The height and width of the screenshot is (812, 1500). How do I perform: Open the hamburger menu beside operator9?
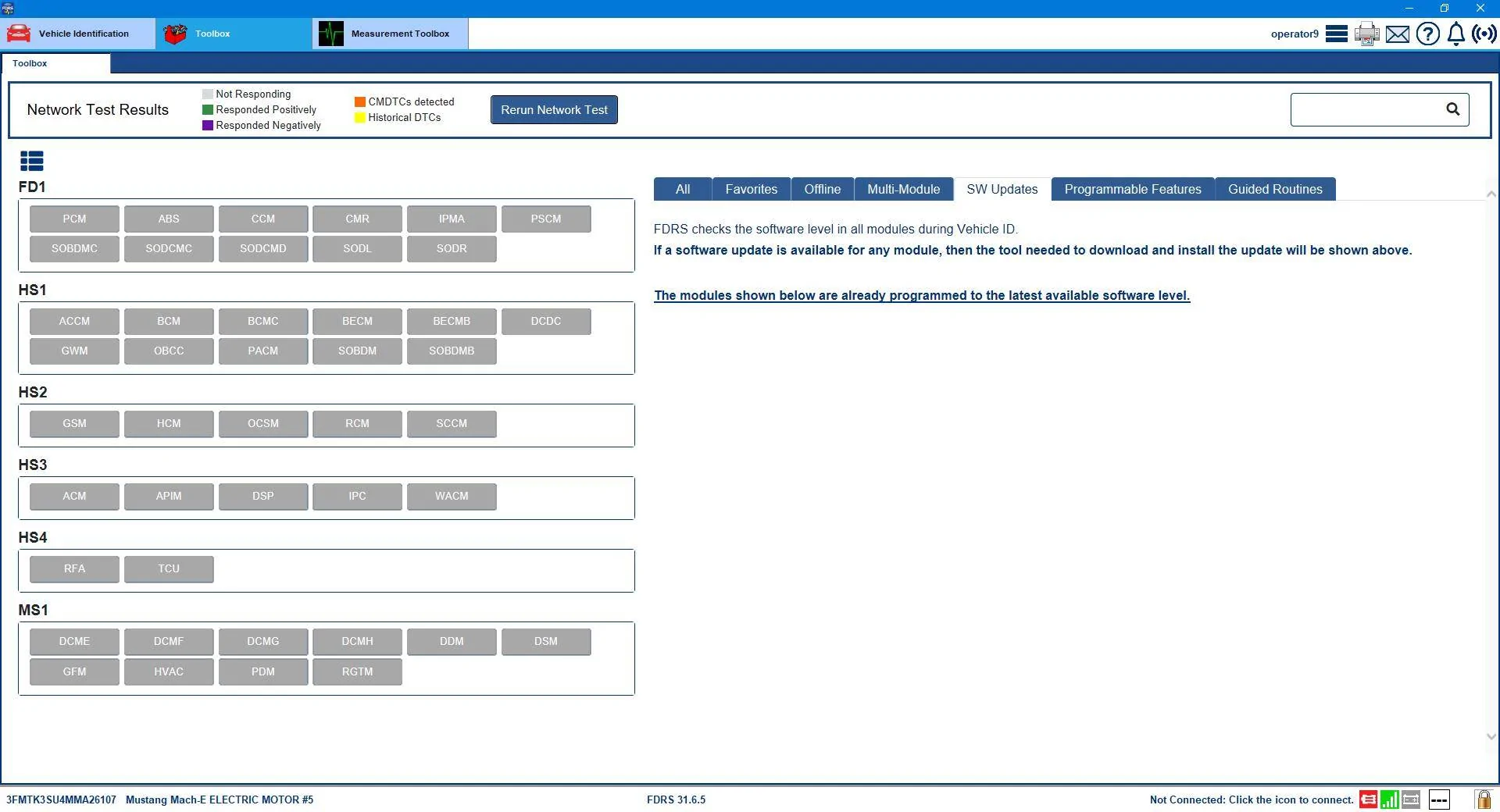tap(1337, 34)
